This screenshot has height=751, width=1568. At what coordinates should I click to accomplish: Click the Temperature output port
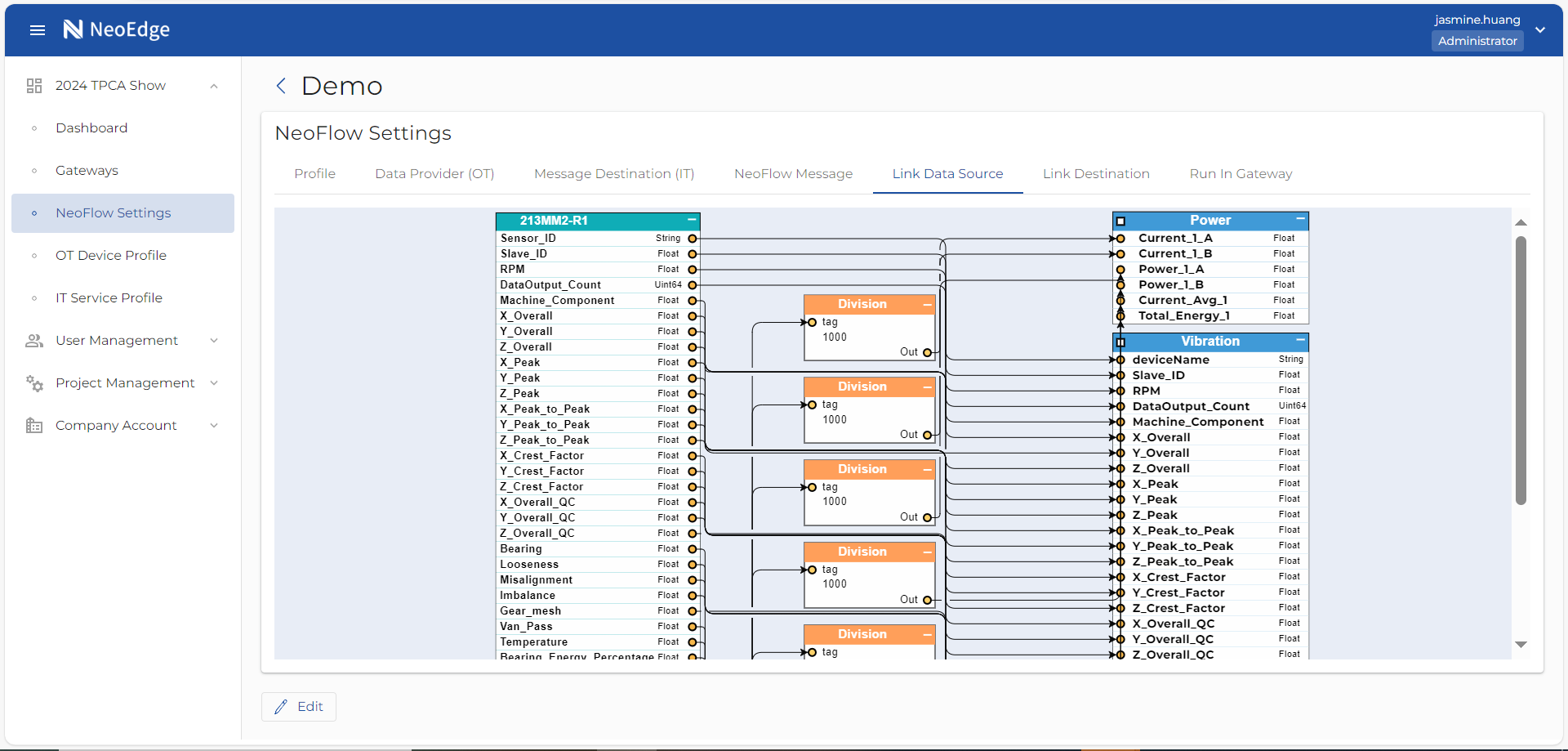point(693,642)
